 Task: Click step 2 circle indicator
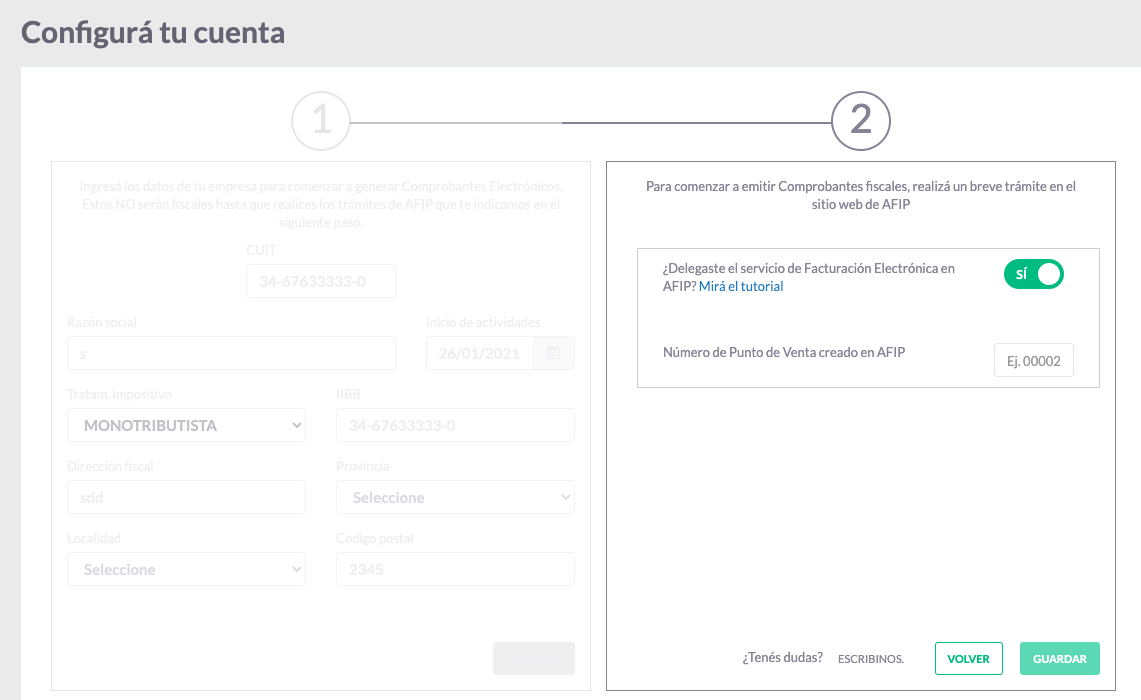pyautogui.click(x=860, y=122)
